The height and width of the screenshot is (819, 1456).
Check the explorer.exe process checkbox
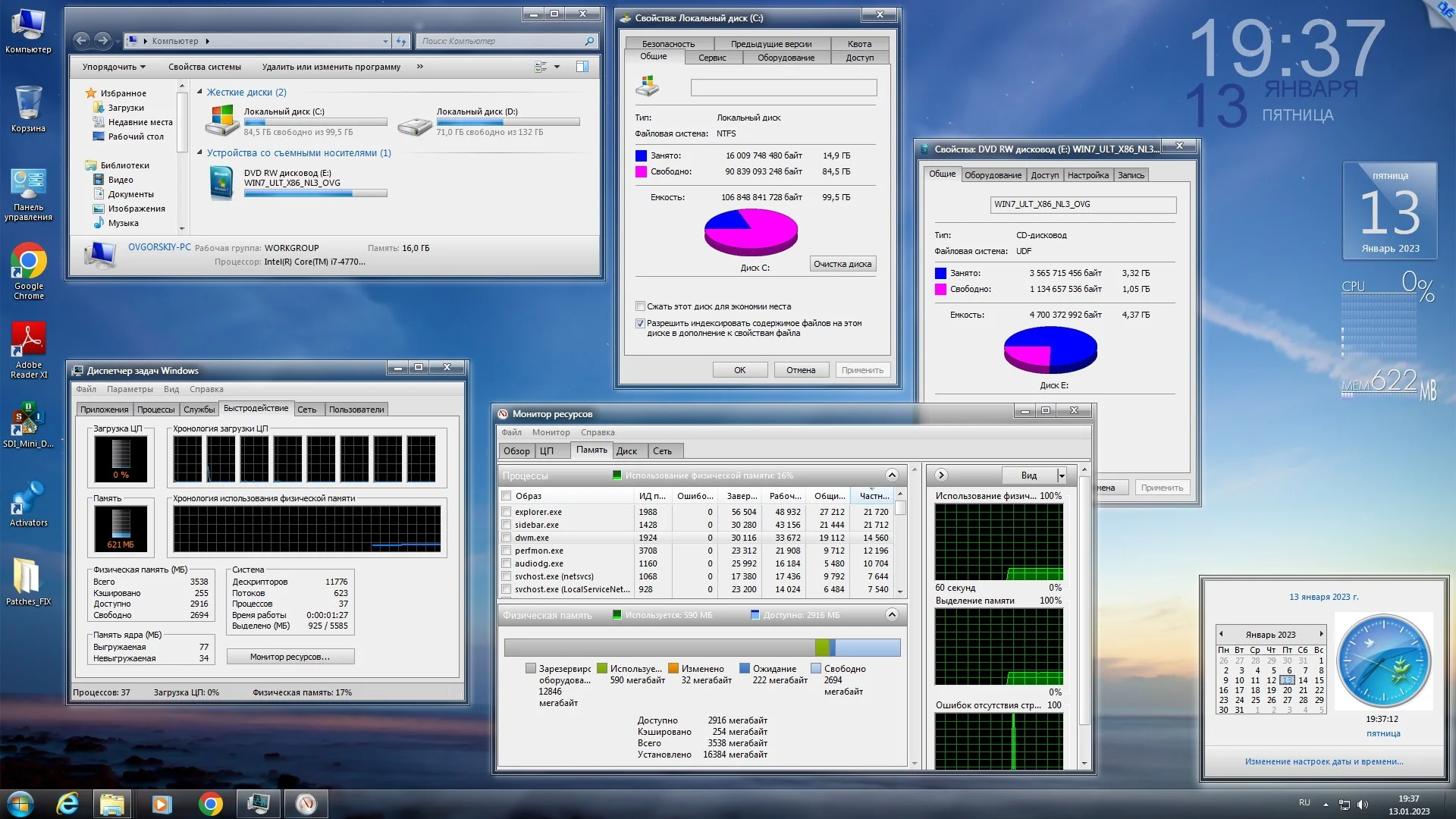pyautogui.click(x=506, y=512)
